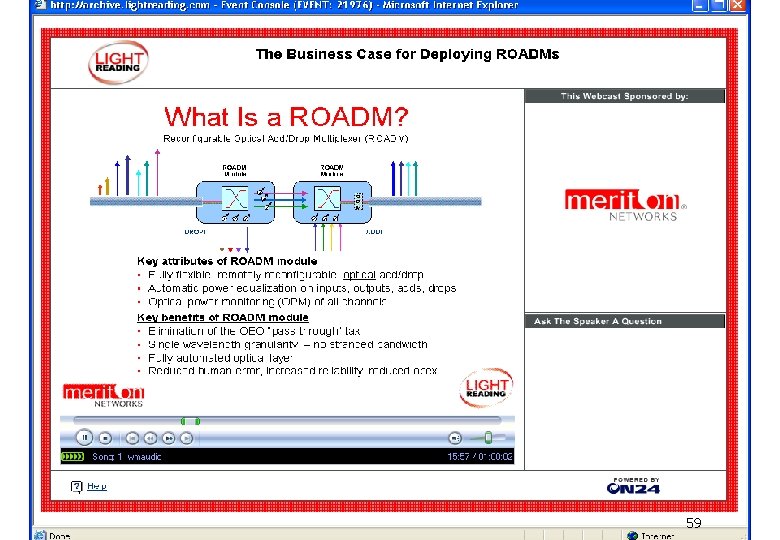Click the left ROADM module diagram box

[x=235, y=202]
